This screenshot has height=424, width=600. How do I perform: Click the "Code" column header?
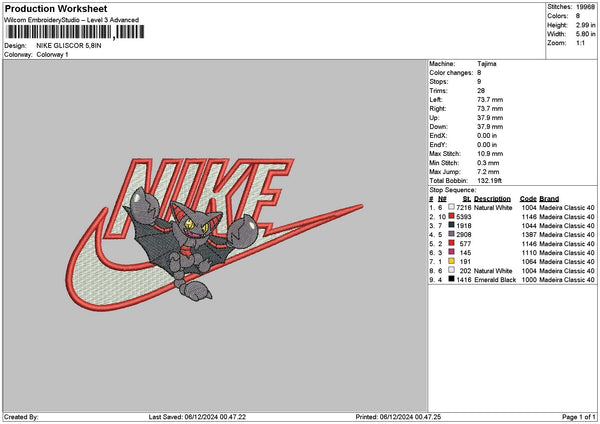(528, 199)
